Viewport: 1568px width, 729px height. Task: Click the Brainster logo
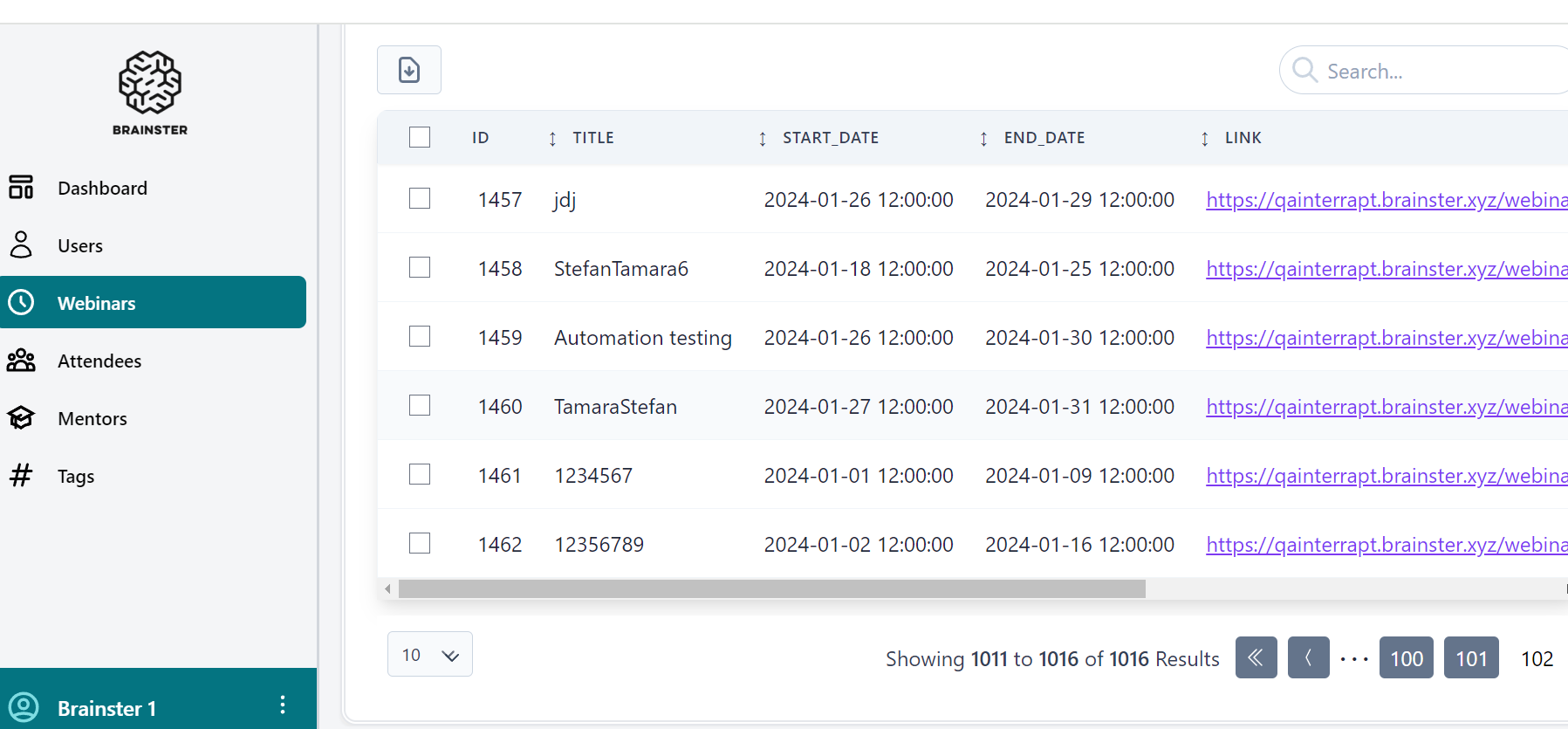point(150,93)
